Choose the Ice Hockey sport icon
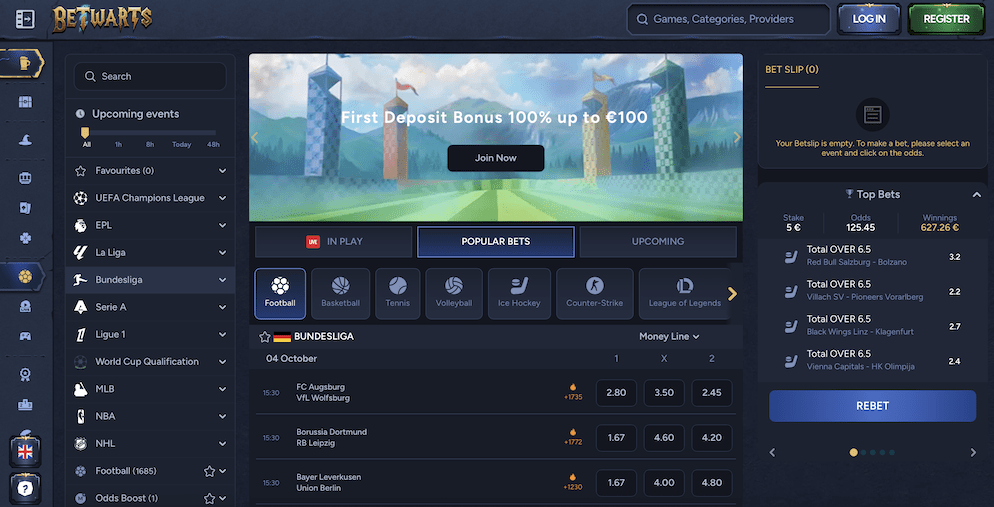Image resolution: width=994 pixels, height=507 pixels. click(519, 293)
